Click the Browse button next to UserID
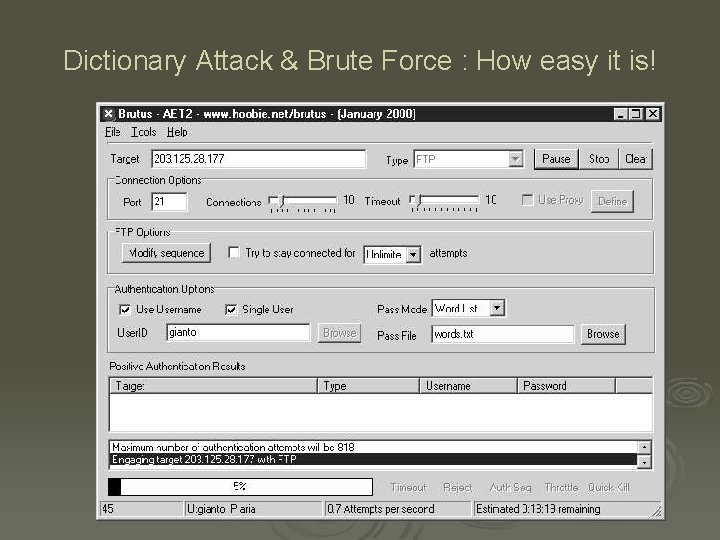The height and width of the screenshot is (540, 720). click(339, 333)
